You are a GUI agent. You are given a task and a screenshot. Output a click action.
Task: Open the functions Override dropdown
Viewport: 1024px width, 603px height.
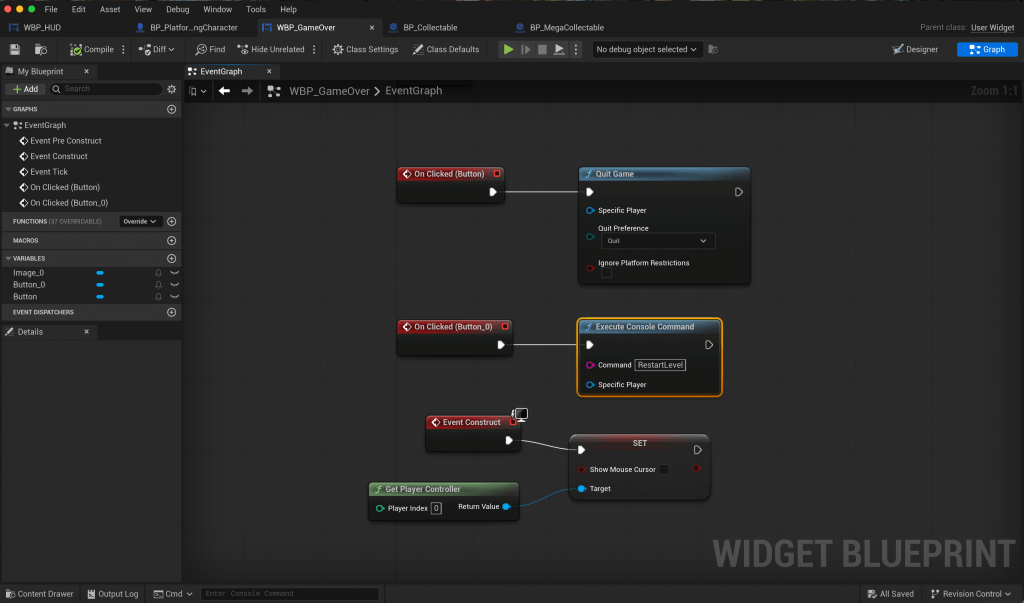[140, 221]
